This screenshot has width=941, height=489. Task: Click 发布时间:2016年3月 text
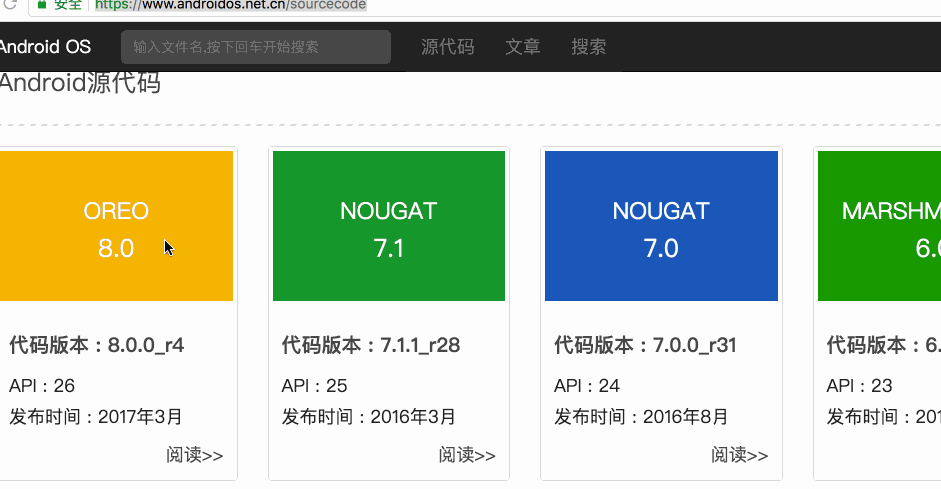click(x=368, y=416)
